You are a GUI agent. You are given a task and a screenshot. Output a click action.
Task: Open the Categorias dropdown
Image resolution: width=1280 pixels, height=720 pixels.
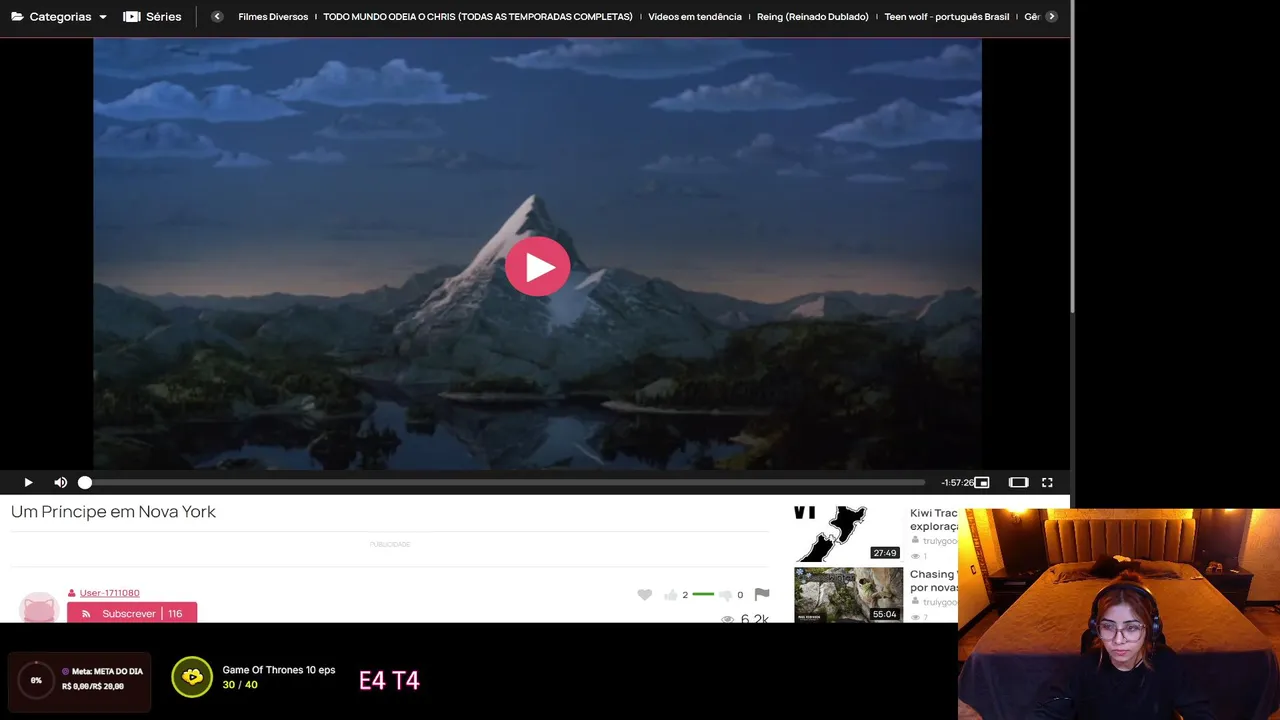click(x=59, y=17)
